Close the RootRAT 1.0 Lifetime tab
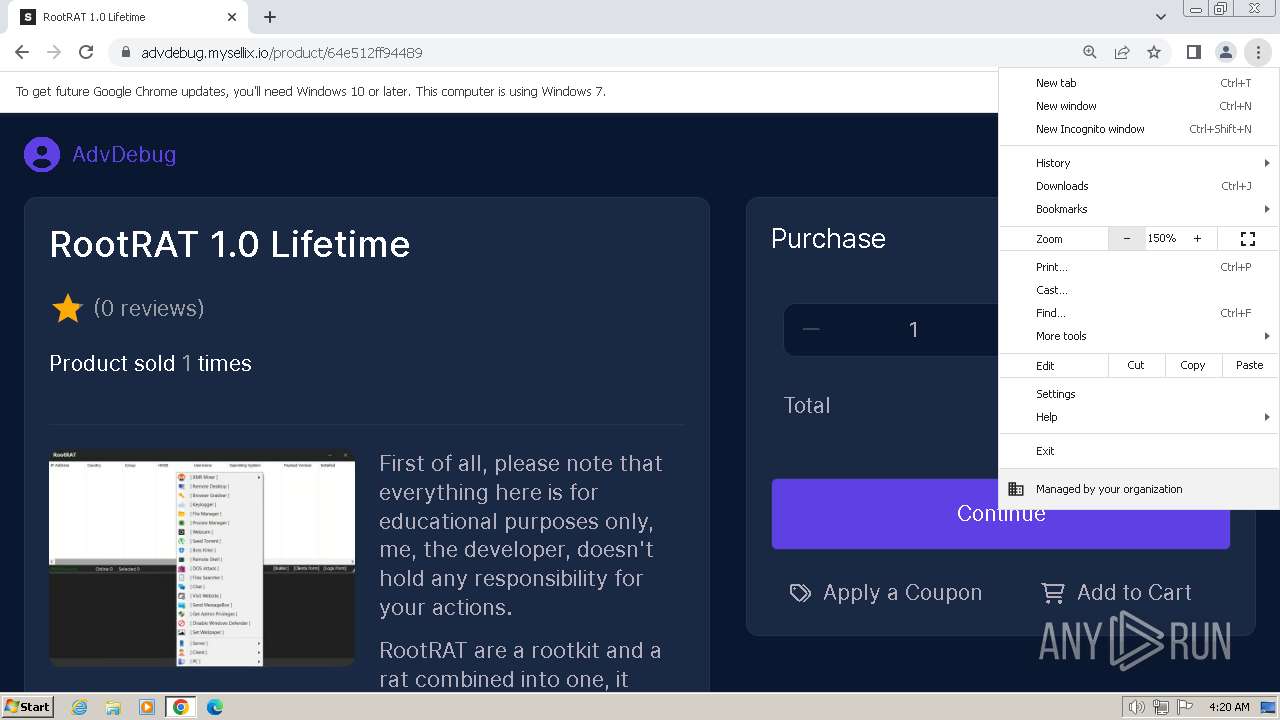Viewport: 1280px width, 720px height. click(232, 17)
